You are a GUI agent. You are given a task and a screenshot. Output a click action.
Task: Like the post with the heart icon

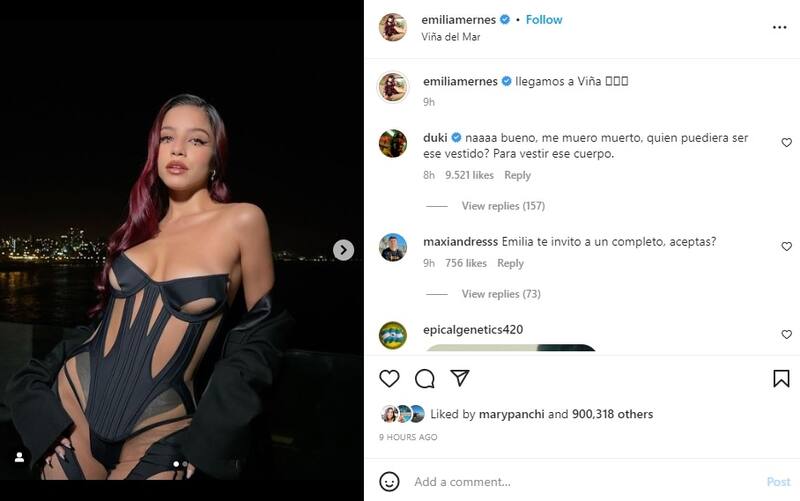(x=389, y=378)
